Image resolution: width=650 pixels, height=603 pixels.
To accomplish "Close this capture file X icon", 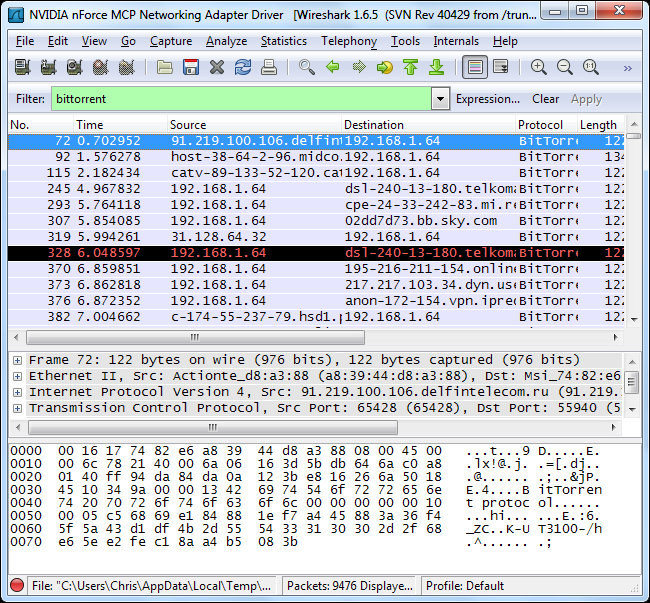I will click(217, 67).
